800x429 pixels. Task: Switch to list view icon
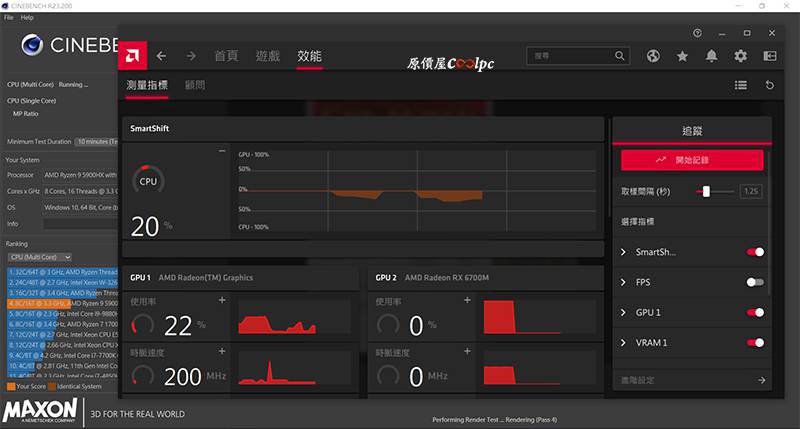(741, 85)
